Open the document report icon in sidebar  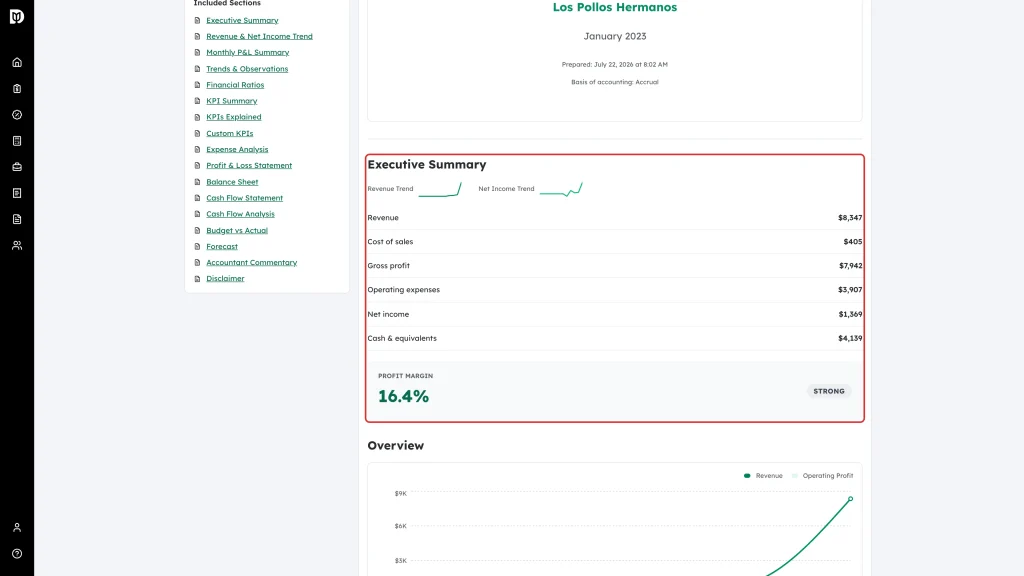tap(17, 219)
